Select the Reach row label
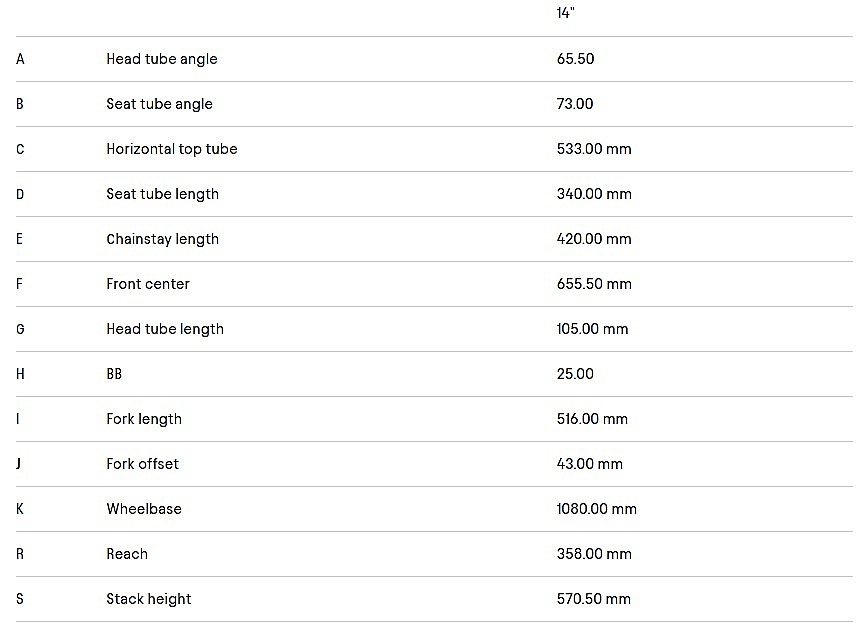 click(x=127, y=554)
